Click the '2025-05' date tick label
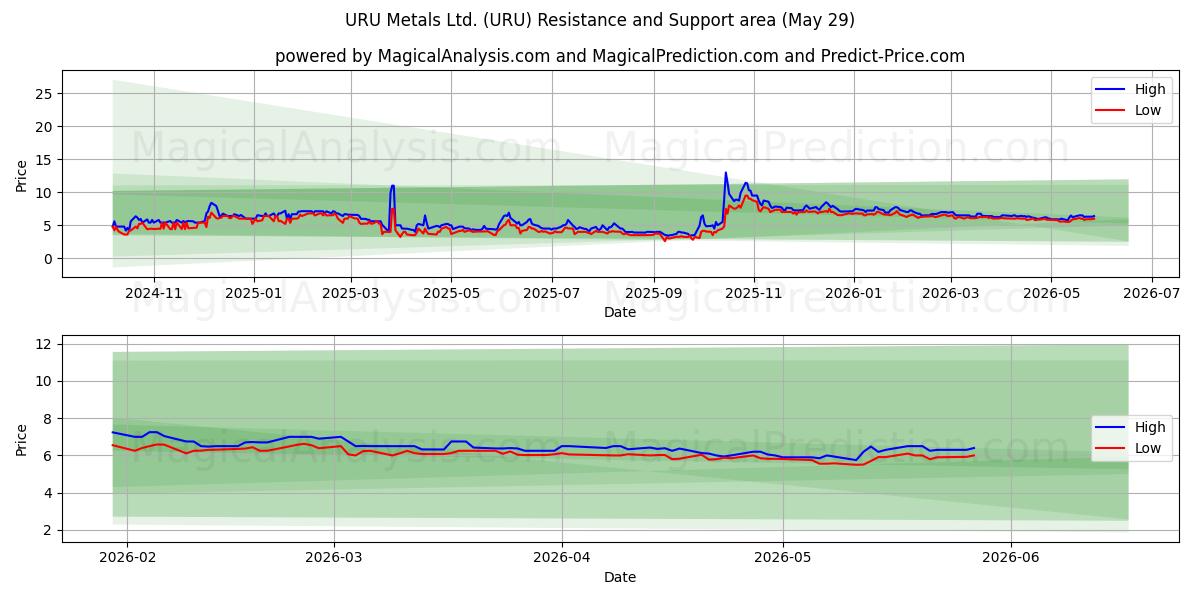Image resolution: width=1200 pixels, height=600 pixels. [x=451, y=294]
